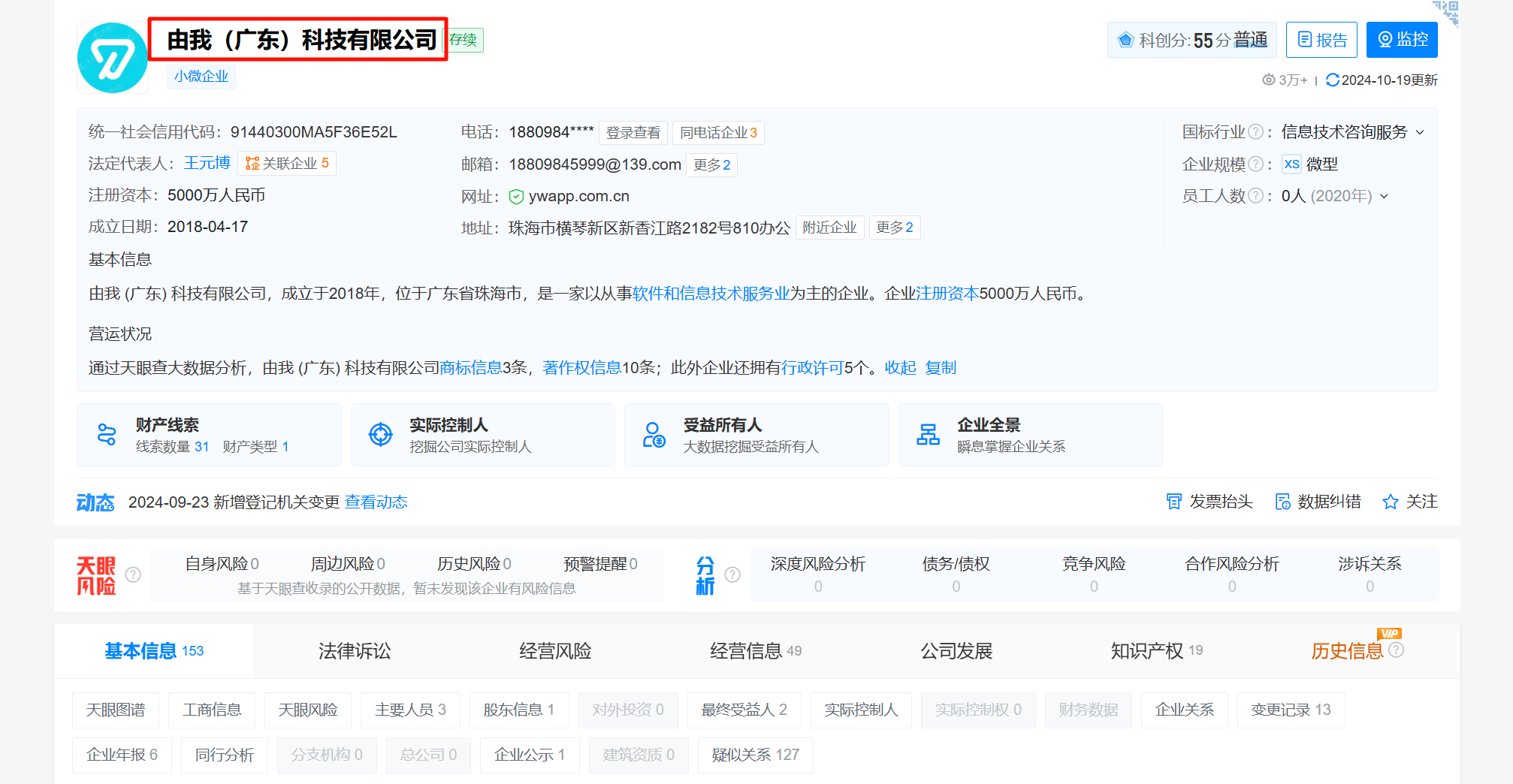Click the 财产线索 property clue icon
The image size is (1513, 784).
[107, 435]
